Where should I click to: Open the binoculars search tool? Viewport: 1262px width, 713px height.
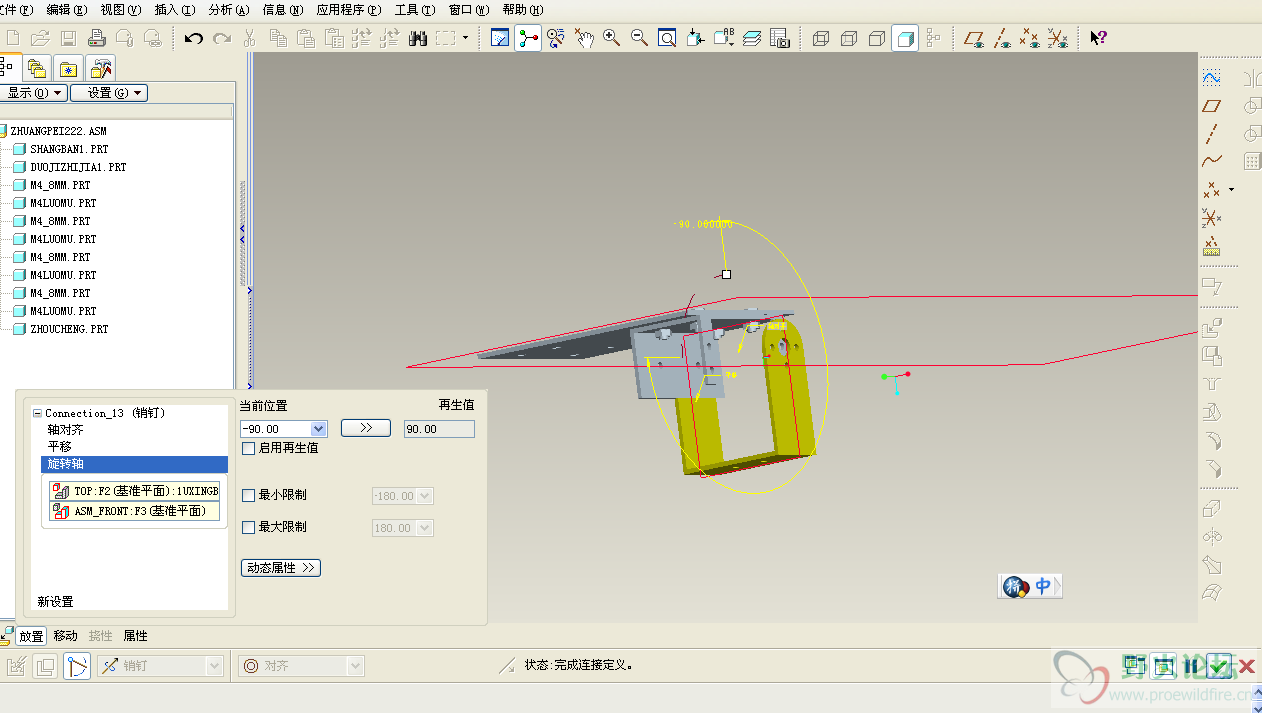(418, 38)
